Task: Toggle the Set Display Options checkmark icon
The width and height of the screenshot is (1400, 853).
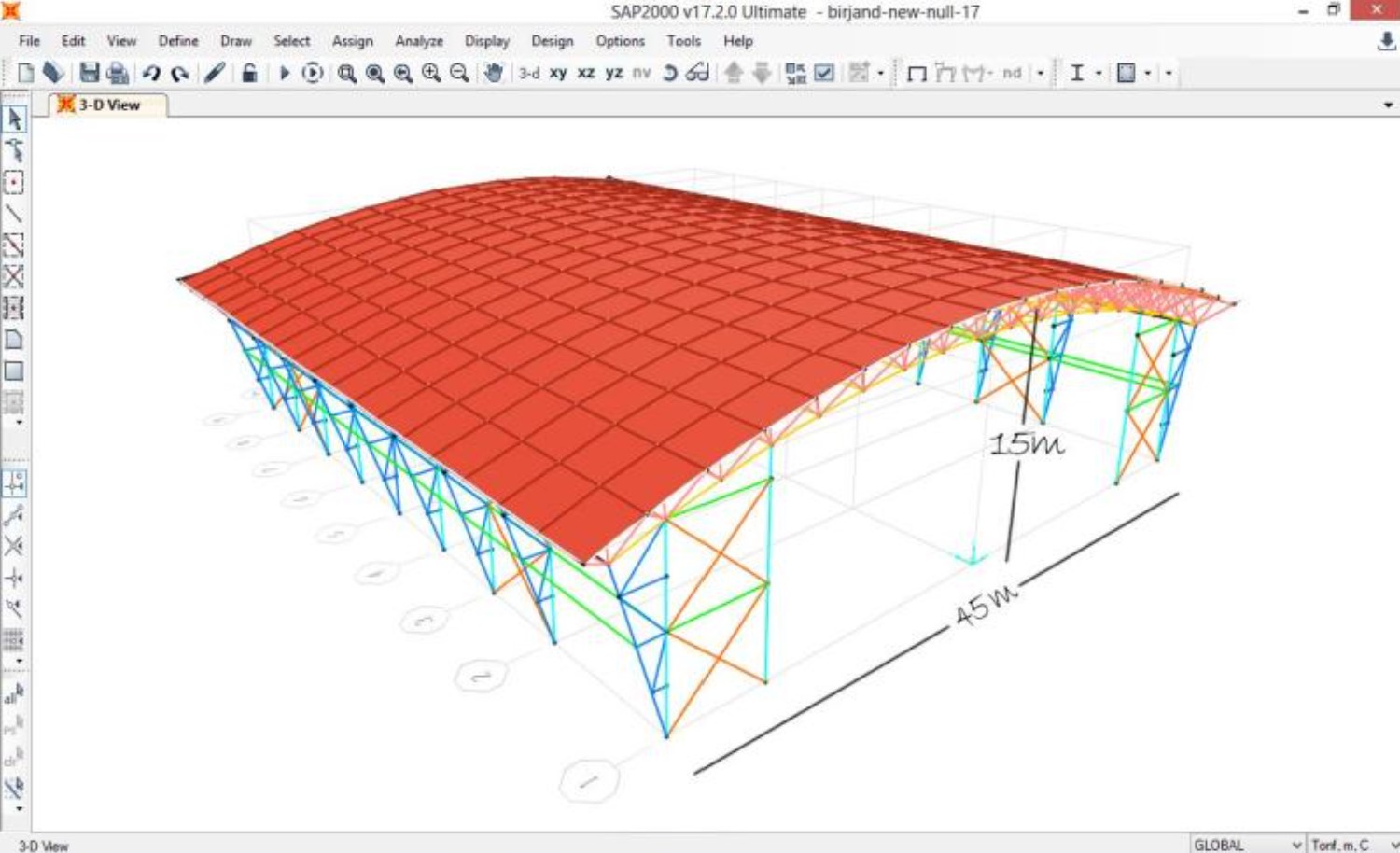Action: 824,73
